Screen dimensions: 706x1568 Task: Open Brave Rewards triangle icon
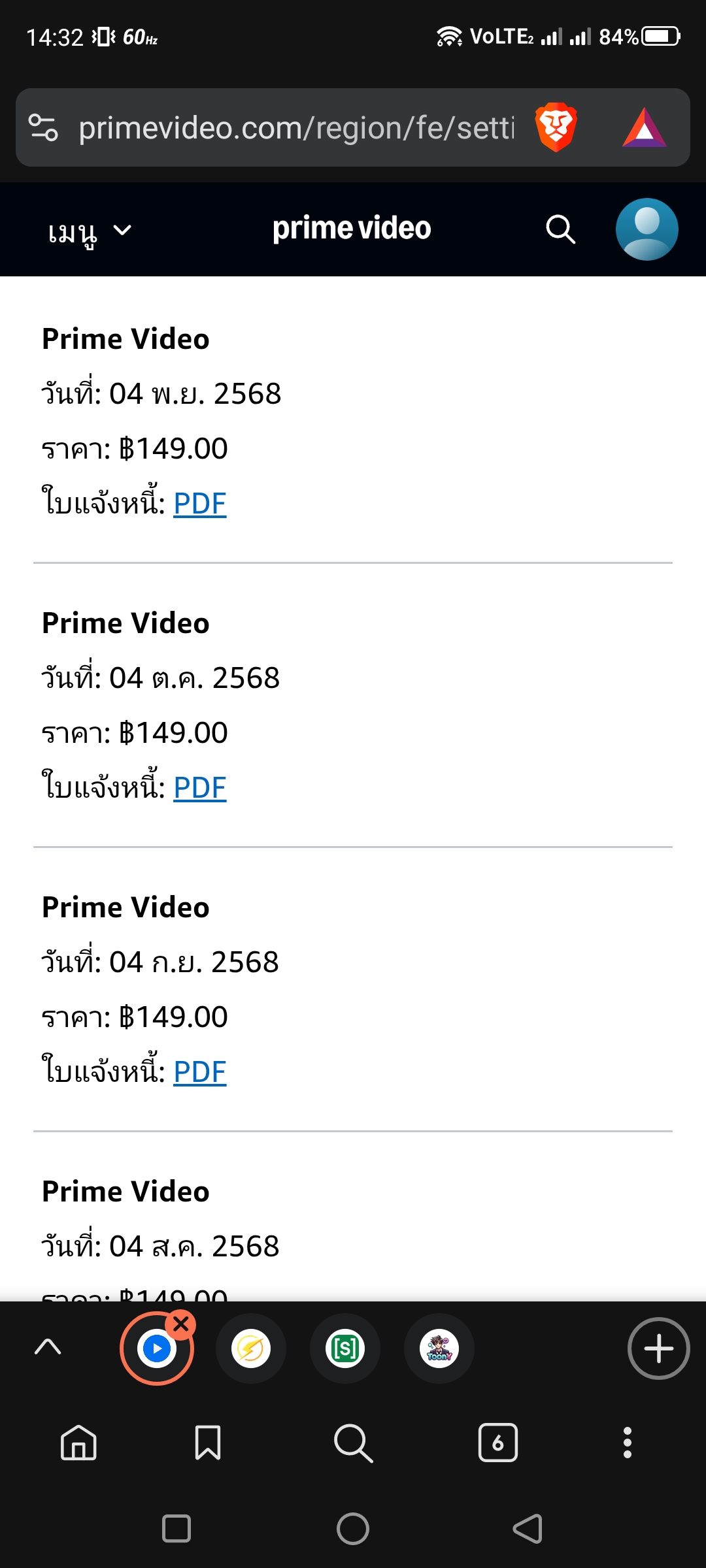[644, 127]
